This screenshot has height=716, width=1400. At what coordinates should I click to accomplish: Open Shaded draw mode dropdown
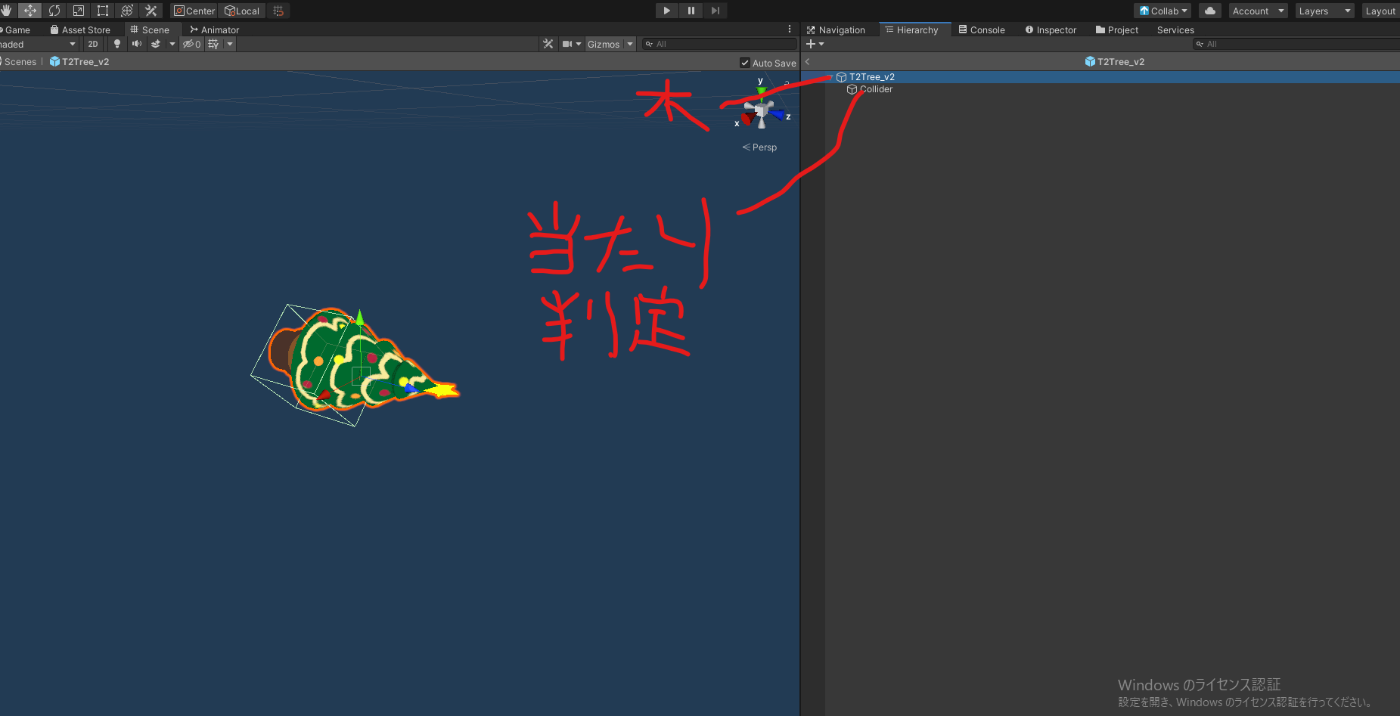coord(38,44)
